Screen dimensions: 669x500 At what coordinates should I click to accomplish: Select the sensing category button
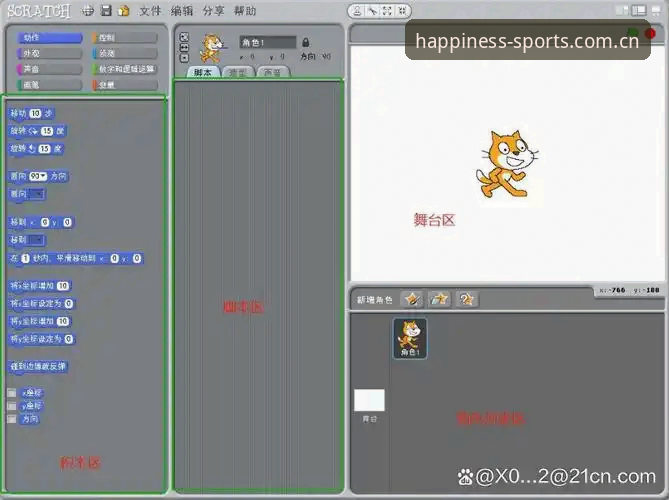tap(125, 53)
